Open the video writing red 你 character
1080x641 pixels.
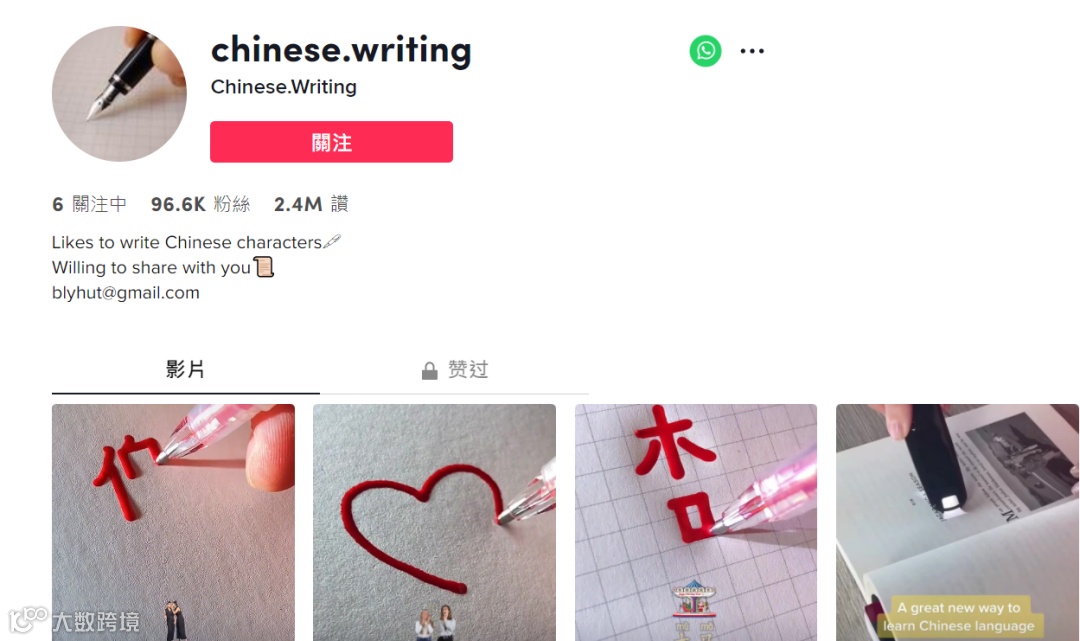coord(173,523)
